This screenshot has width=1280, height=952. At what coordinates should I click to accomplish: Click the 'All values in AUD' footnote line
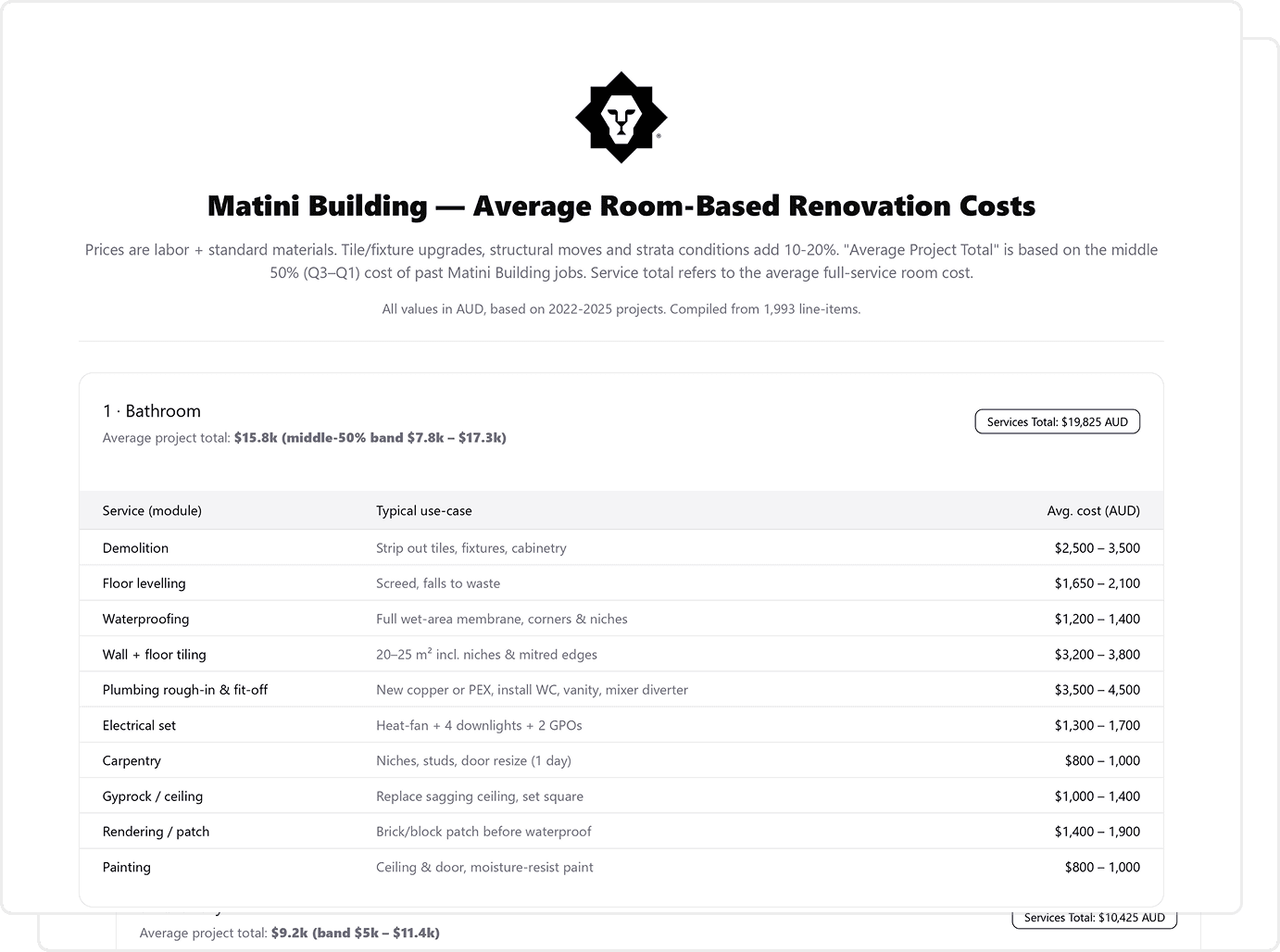click(x=621, y=309)
